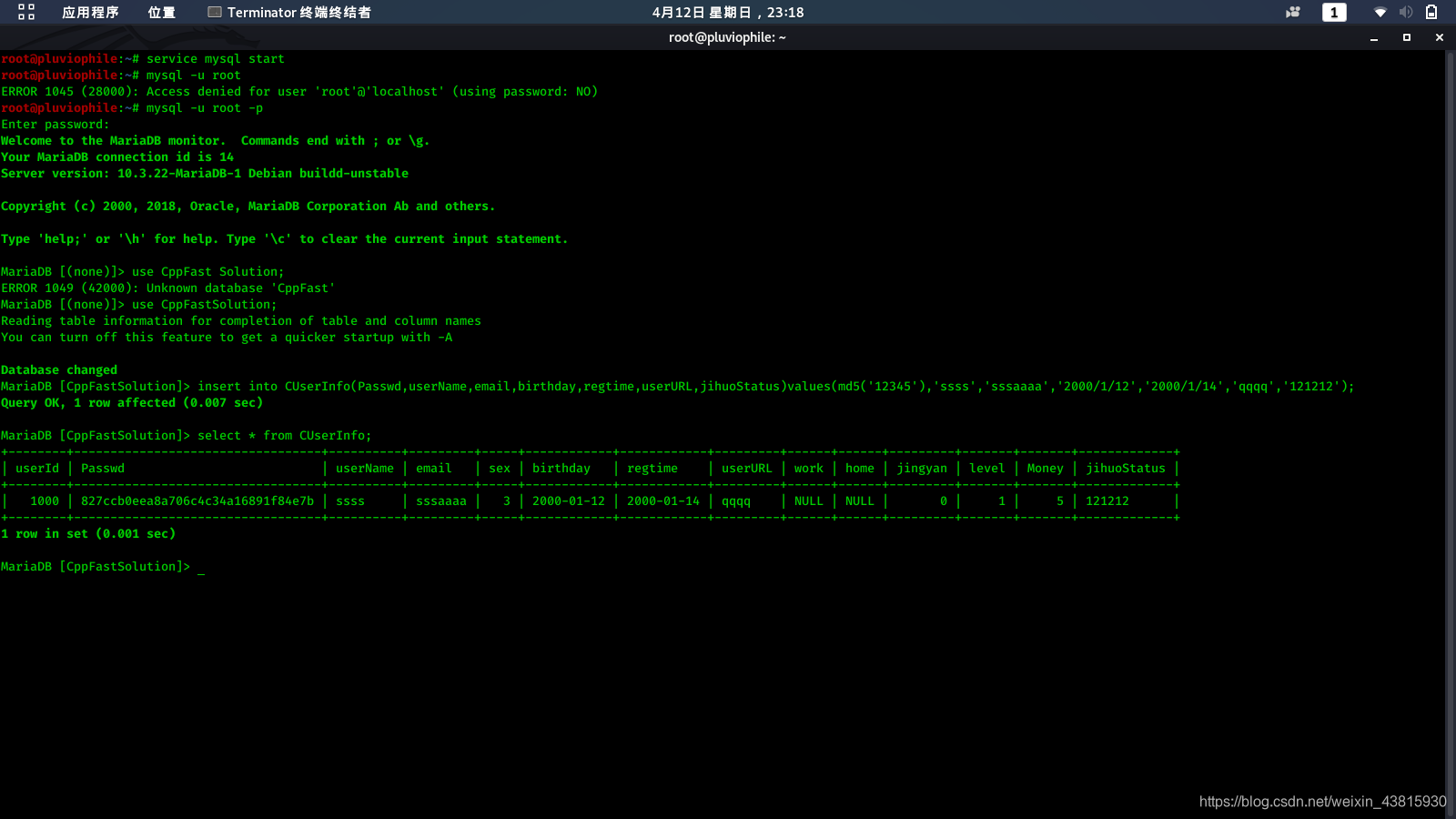Click '1 row in set (0.001 sec)'
Image resolution: width=1456 pixels, height=819 pixels.
(88, 534)
